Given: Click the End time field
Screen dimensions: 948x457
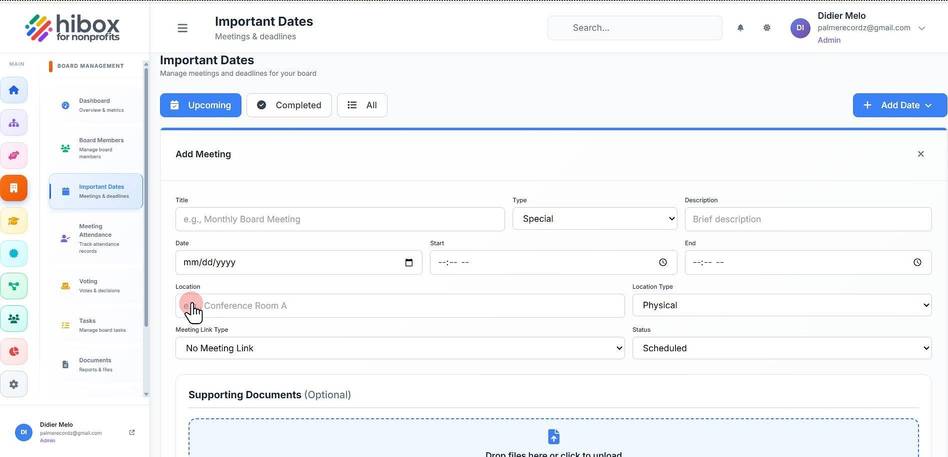Looking at the screenshot, I should [x=808, y=262].
